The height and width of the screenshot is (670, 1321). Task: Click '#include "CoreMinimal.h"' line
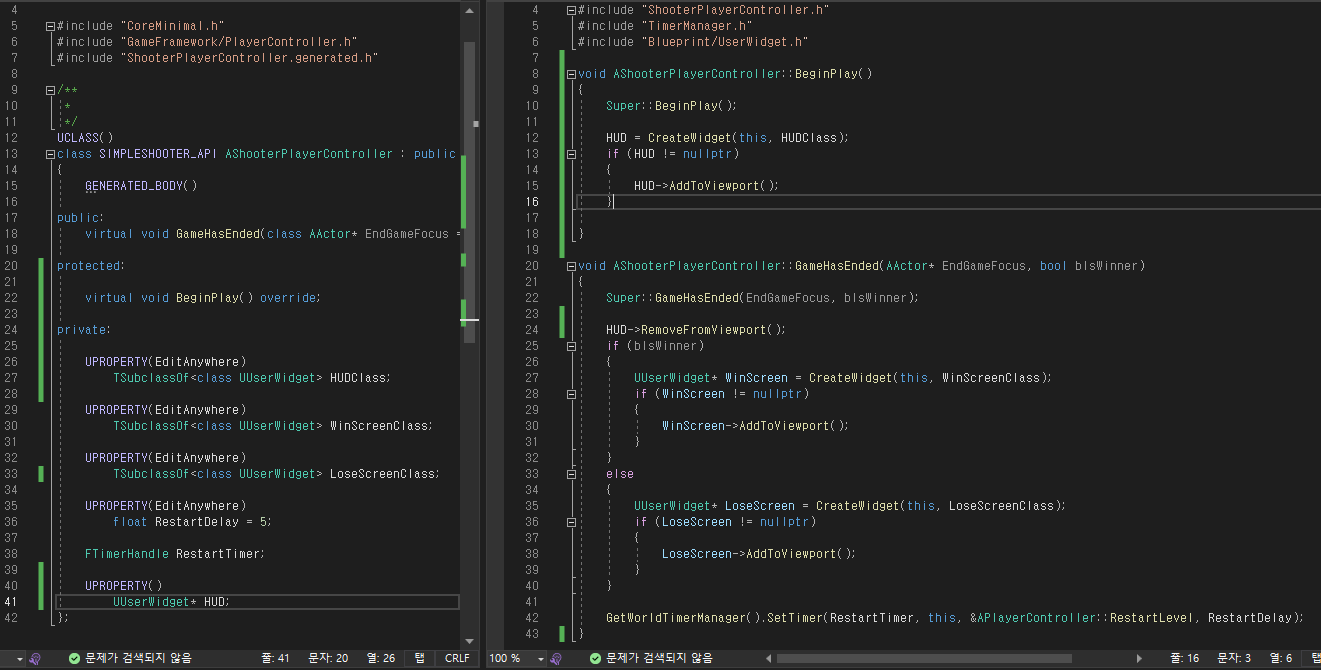click(141, 26)
